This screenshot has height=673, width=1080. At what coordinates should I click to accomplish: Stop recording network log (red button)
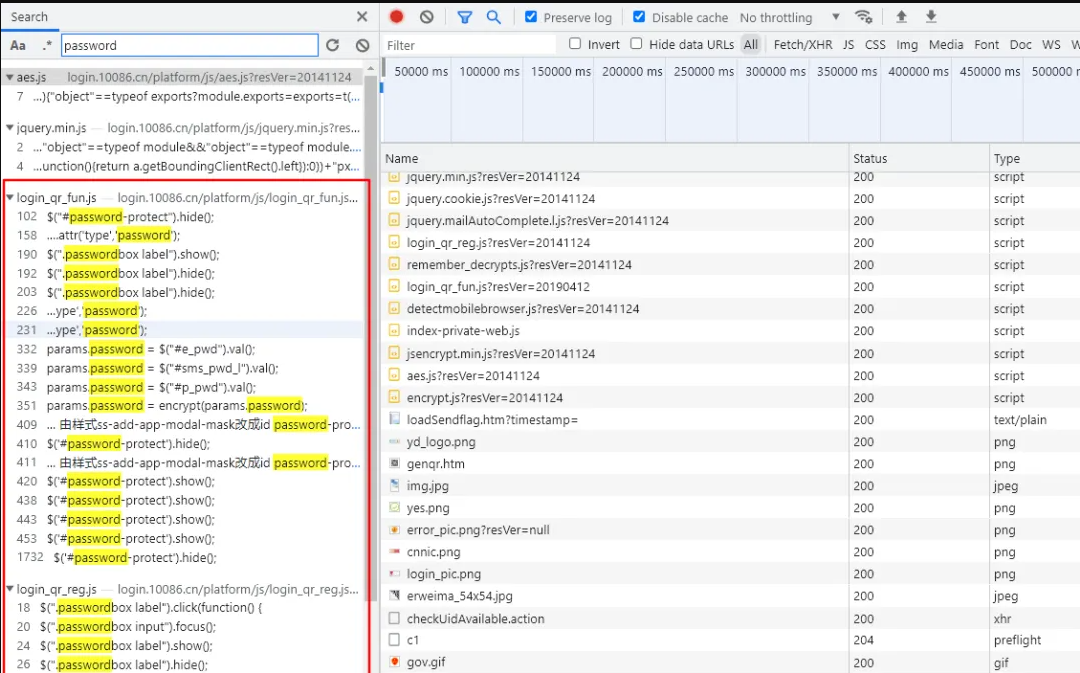[x=396, y=17]
